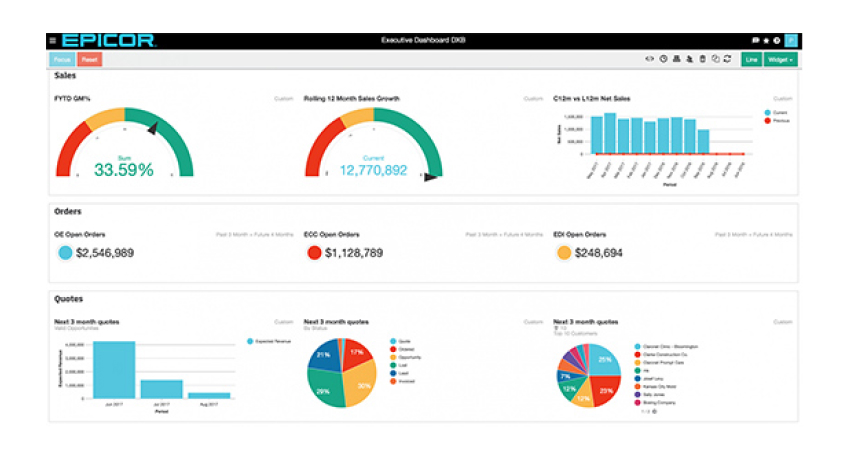Click the clock history toolbar icon

click(663, 60)
